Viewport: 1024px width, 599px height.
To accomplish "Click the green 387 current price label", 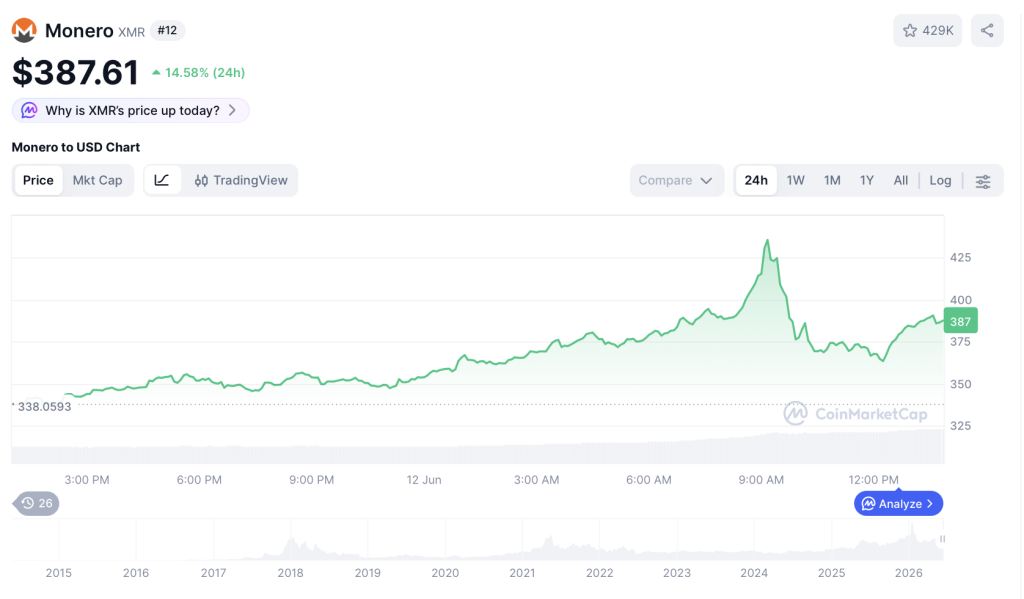I will (x=960, y=321).
